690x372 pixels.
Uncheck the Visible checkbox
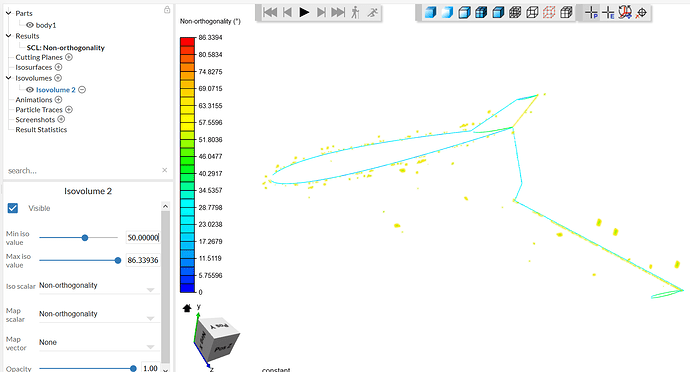[x=13, y=208]
